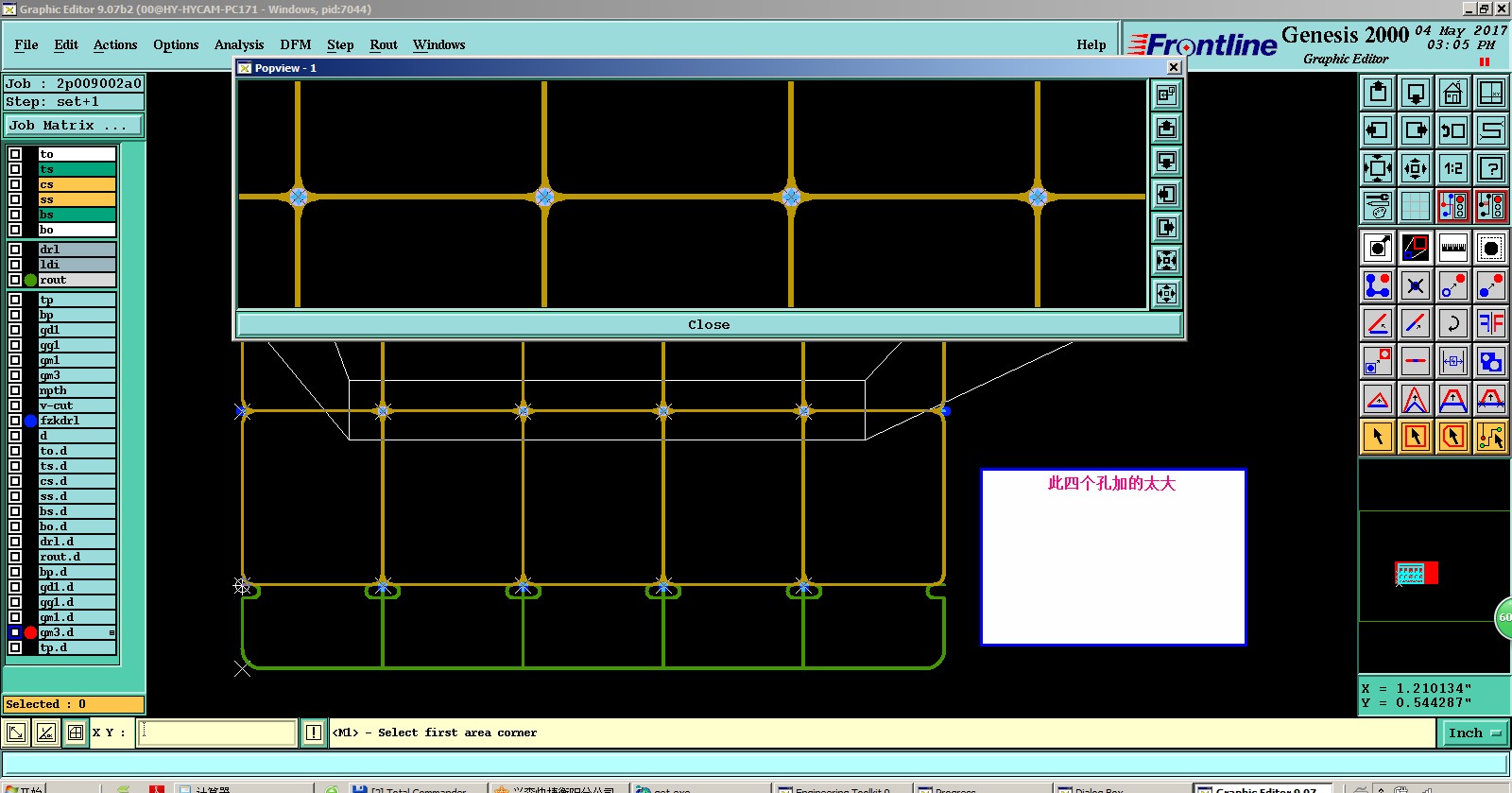
Task: Select the ruler measure tool
Action: click(x=1453, y=248)
